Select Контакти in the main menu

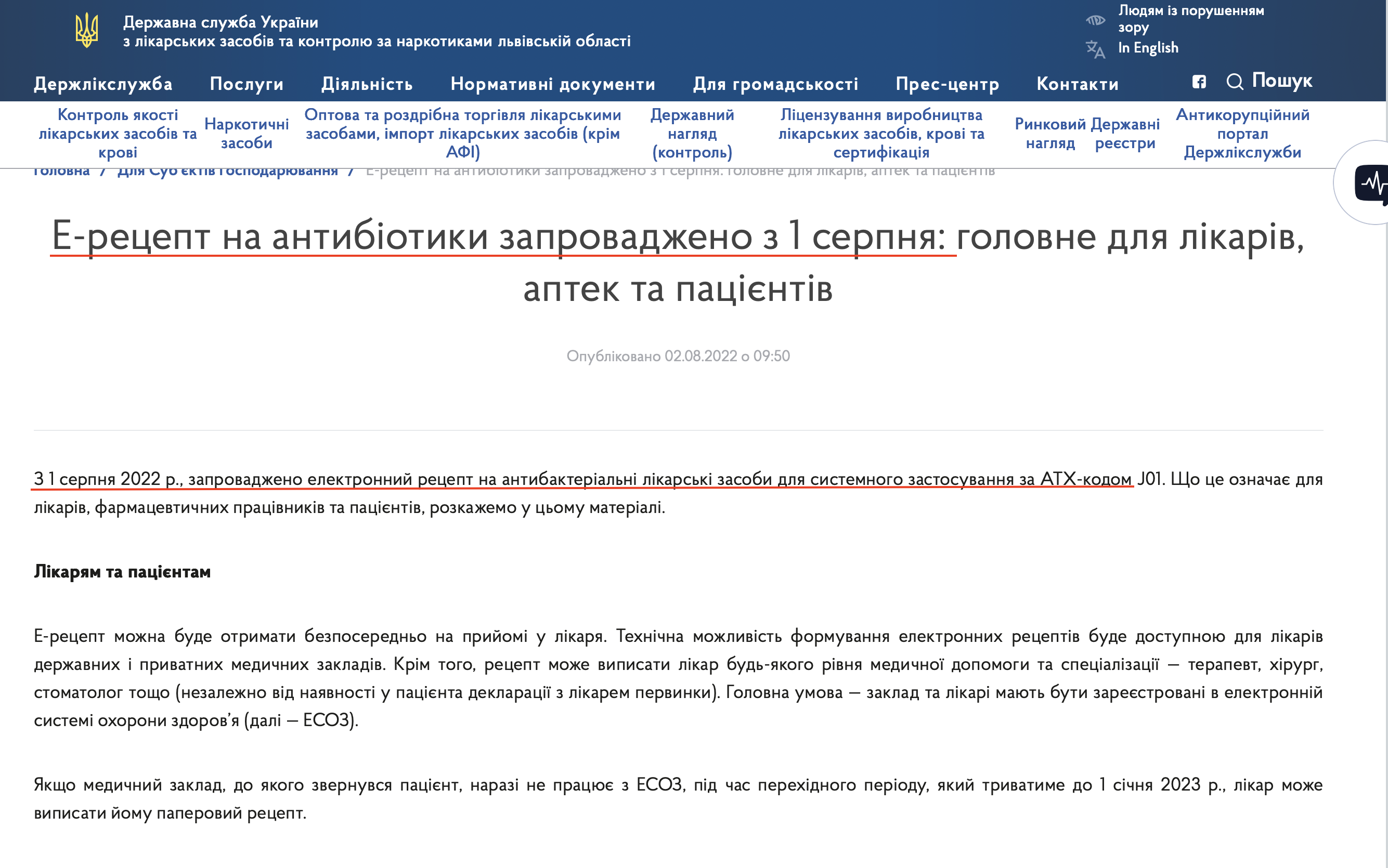pos(1078,84)
